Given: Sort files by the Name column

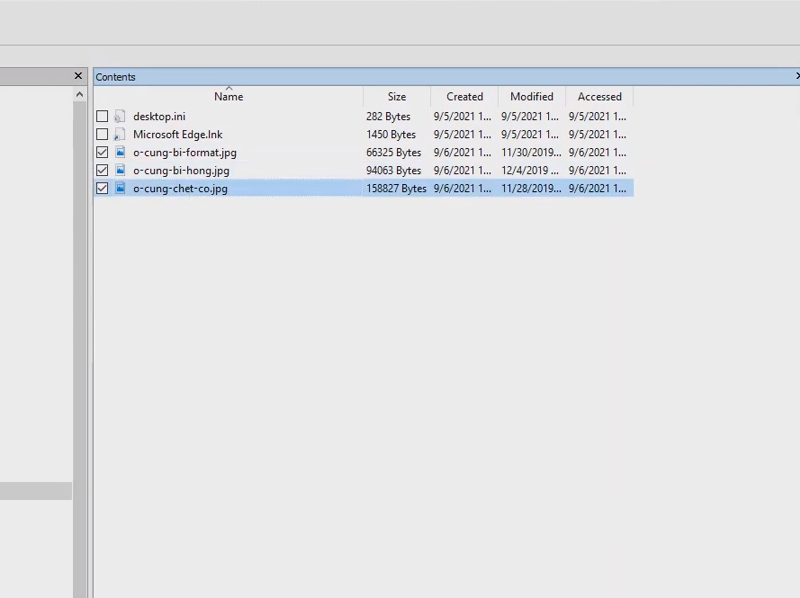Looking at the screenshot, I should click(x=228, y=97).
